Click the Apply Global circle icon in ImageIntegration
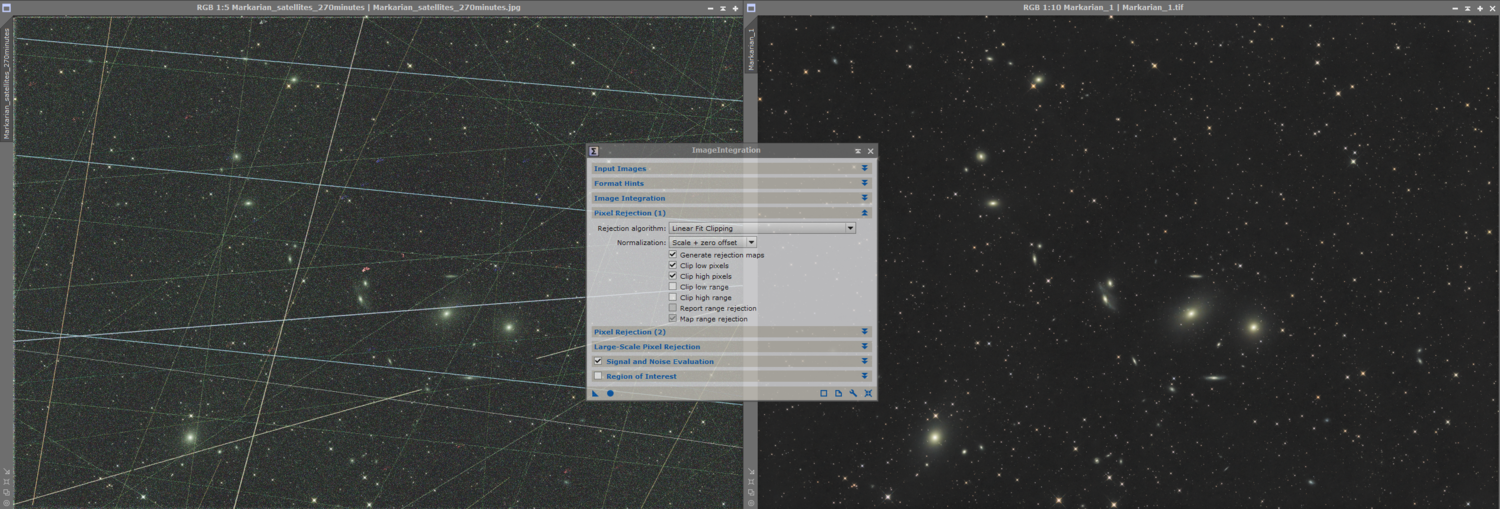Image resolution: width=1500 pixels, height=509 pixels. point(610,393)
